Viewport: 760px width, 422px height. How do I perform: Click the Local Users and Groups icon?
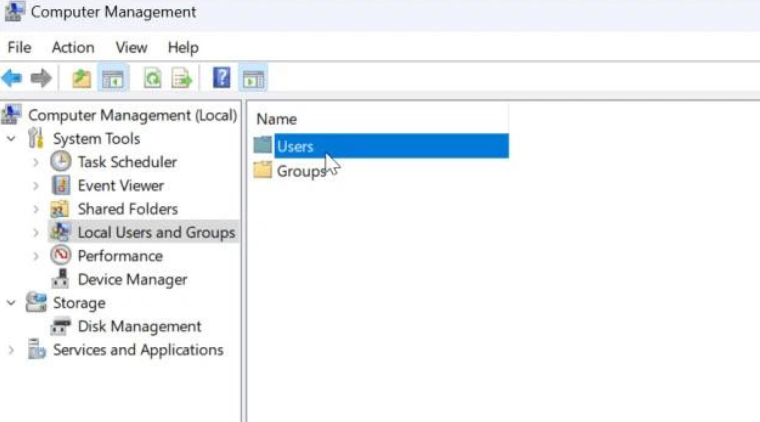click(x=61, y=232)
